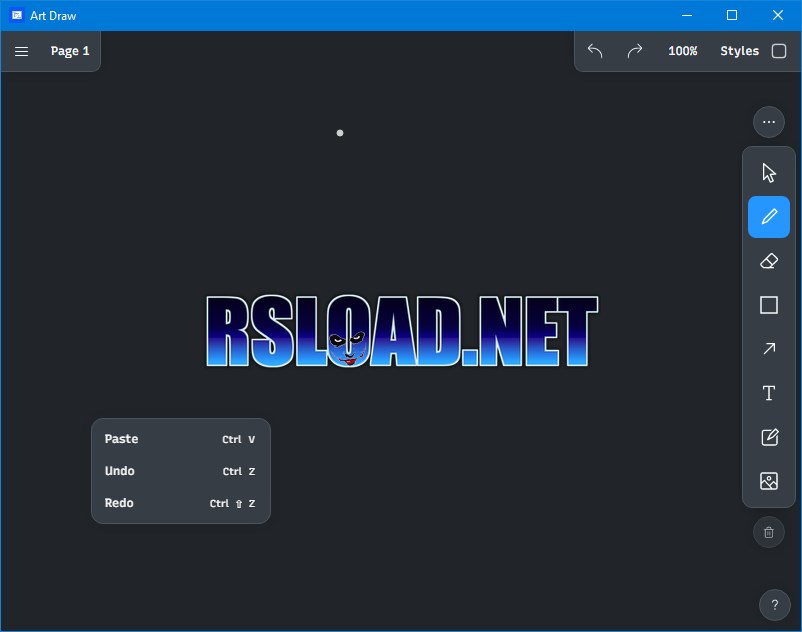Open the Page 1 page selector

70,51
